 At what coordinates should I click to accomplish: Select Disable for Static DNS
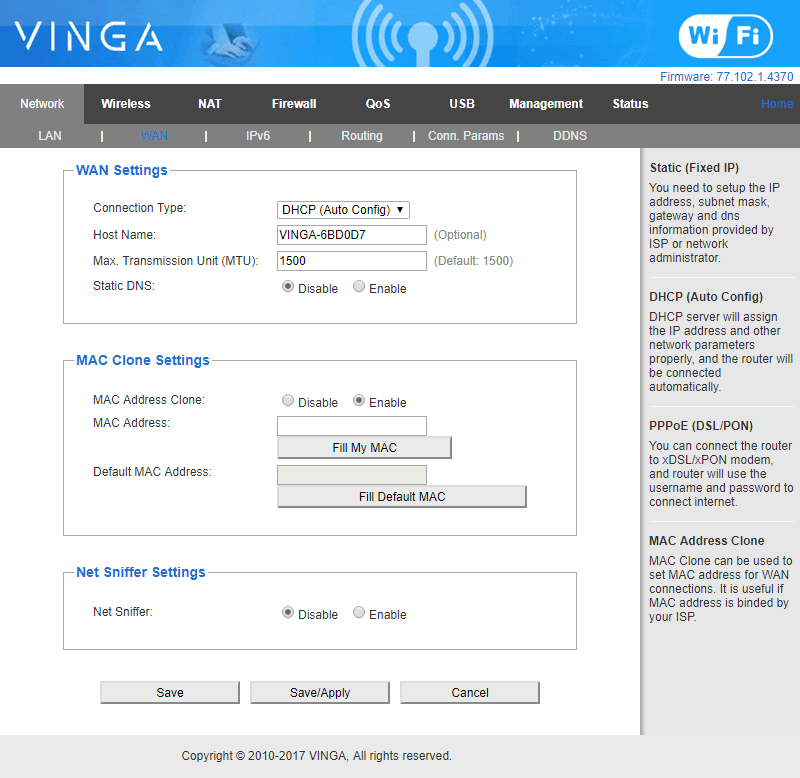coord(288,287)
